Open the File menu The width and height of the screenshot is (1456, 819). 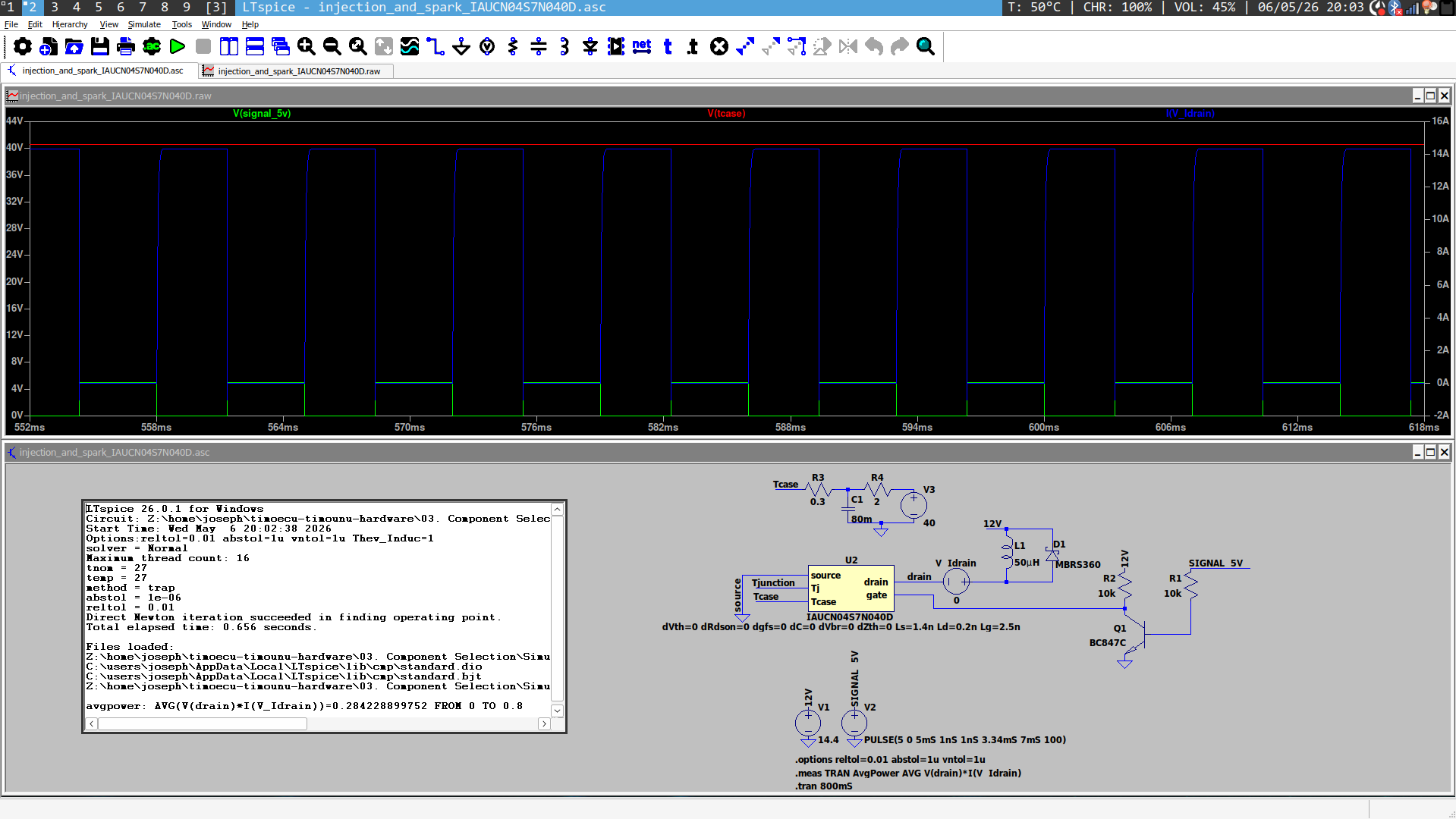11,24
